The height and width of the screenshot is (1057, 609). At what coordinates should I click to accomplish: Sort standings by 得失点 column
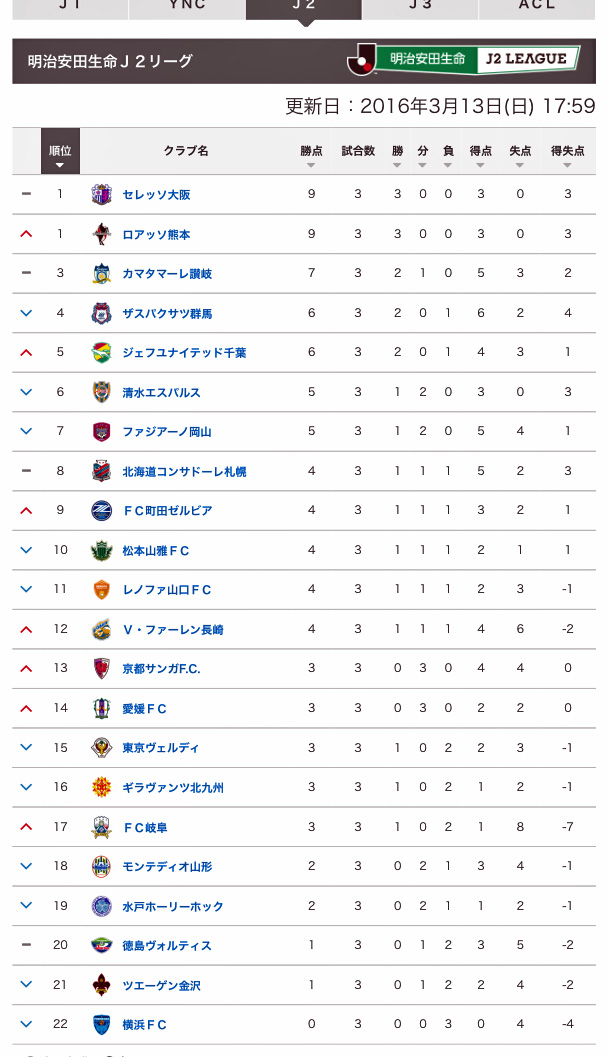pos(567,155)
